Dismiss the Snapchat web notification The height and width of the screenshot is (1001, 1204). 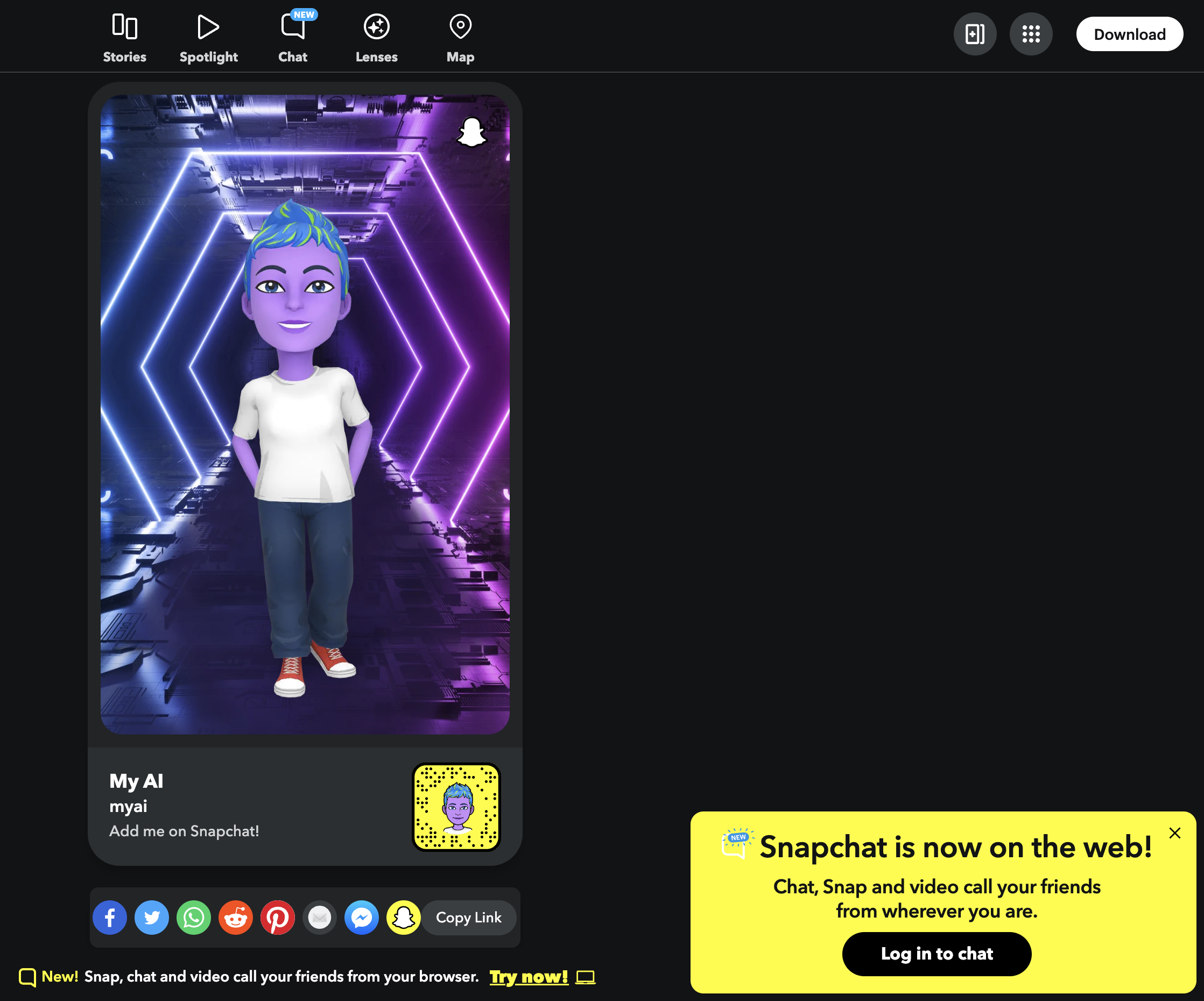click(x=1175, y=832)
